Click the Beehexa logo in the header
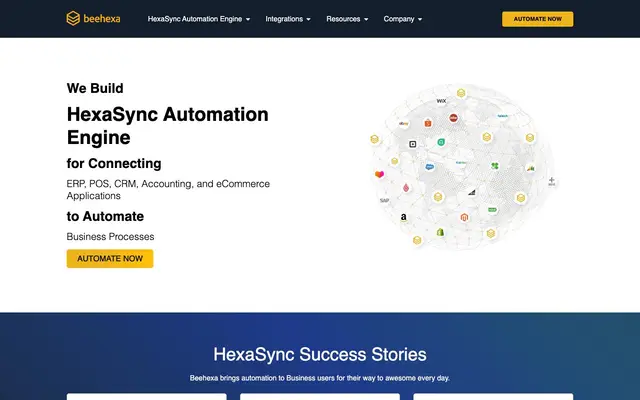Image resolution: width=640 pixels, height=400 pixels. 93,18
